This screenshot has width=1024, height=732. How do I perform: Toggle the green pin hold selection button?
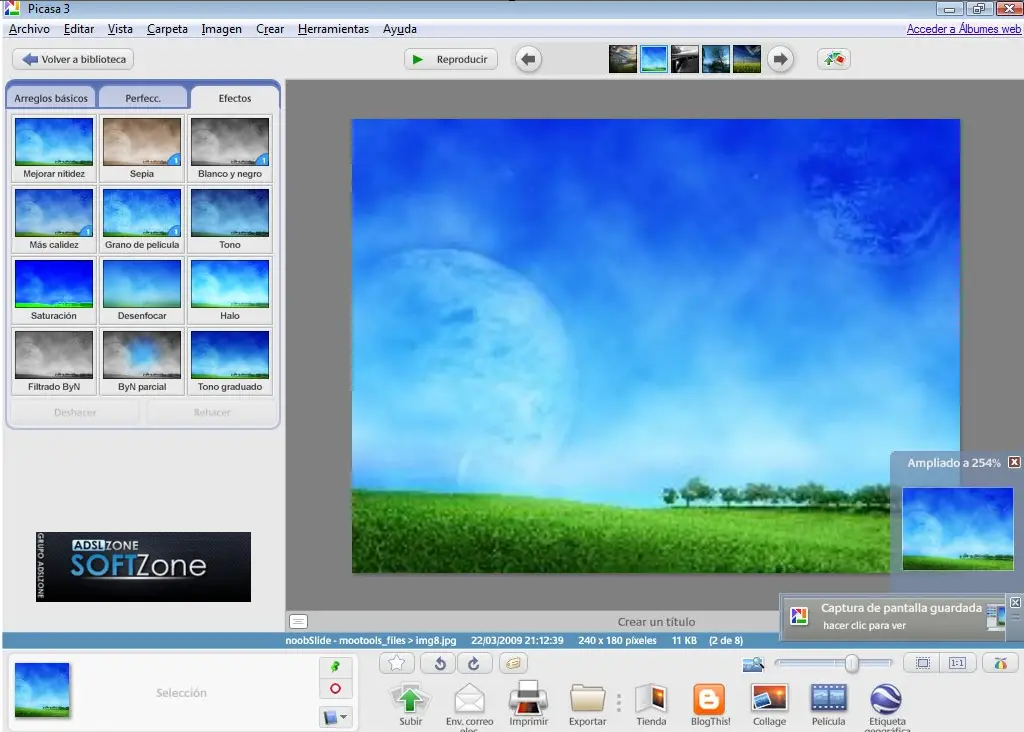pos(335,665)
